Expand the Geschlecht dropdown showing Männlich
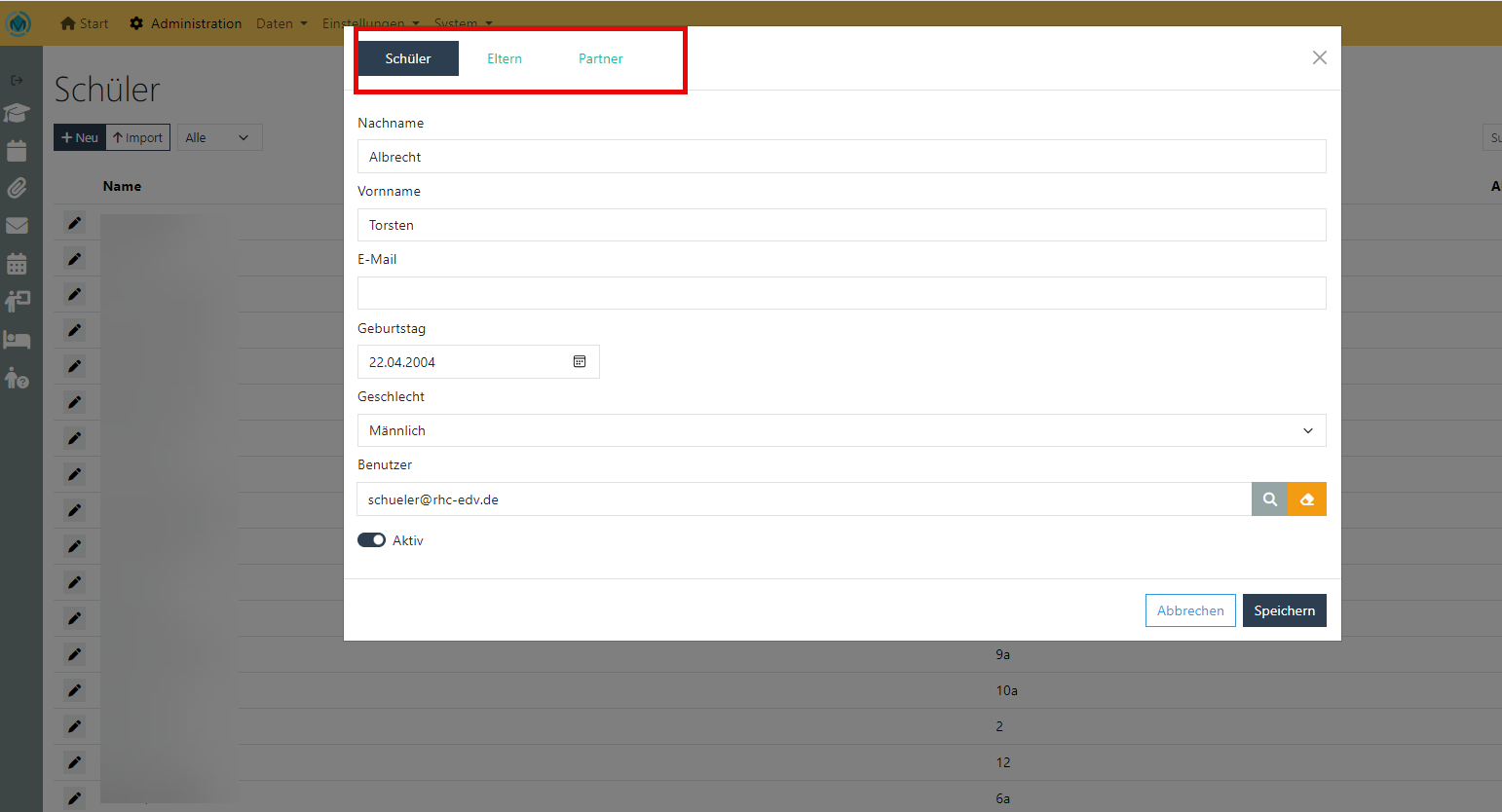 click(x=842, y=430)
